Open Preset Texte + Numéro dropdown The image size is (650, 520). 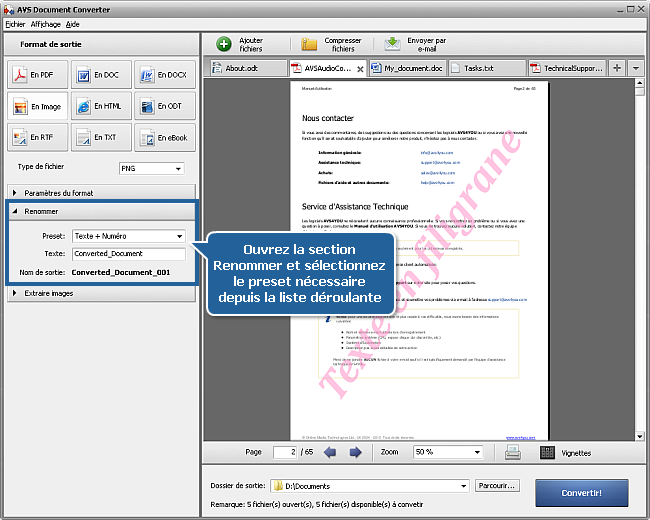coord(129,236)
